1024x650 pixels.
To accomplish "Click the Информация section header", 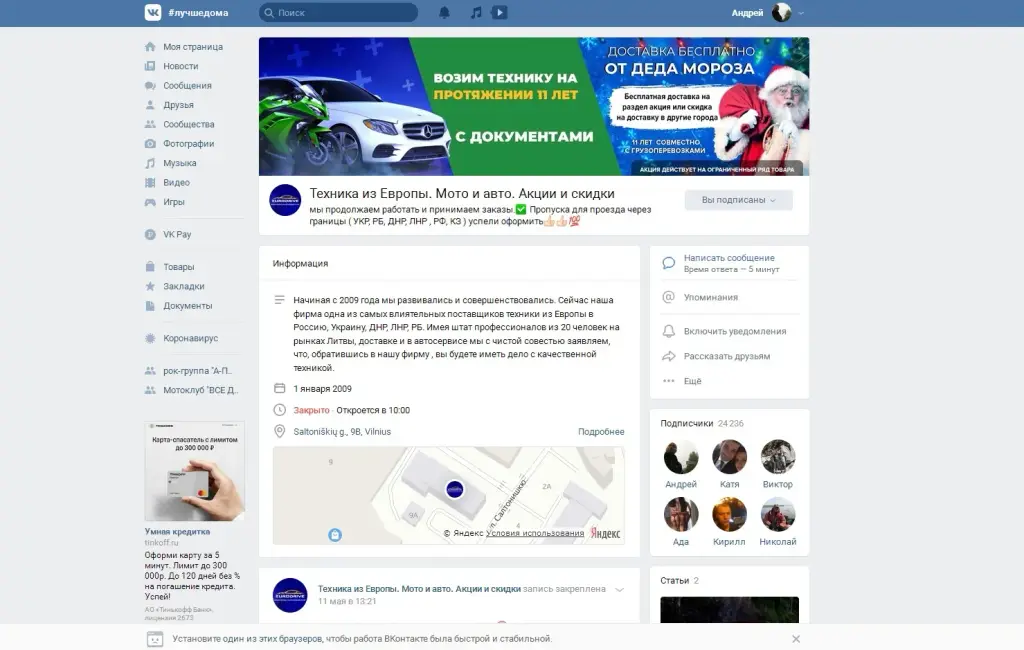I will pos(300,263).
